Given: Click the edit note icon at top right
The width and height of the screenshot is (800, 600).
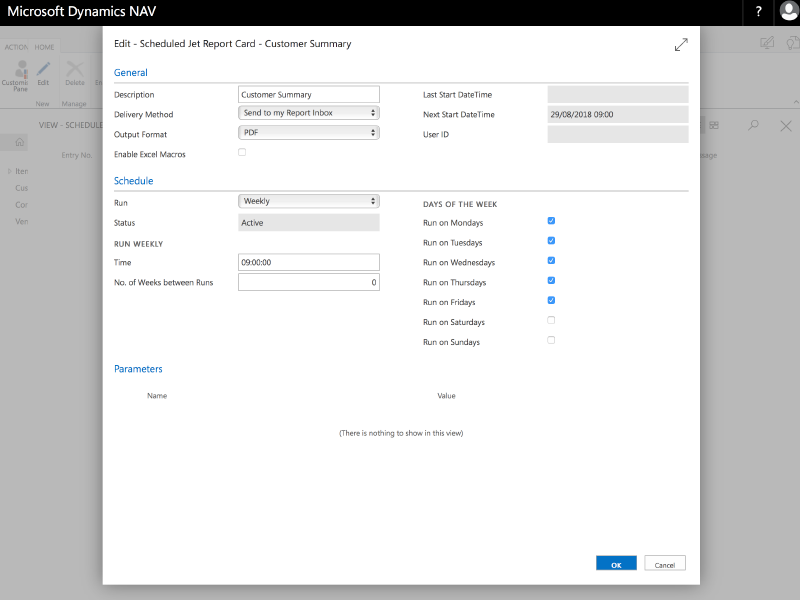Looking at the screenshot, I should (x=766, y=43).
